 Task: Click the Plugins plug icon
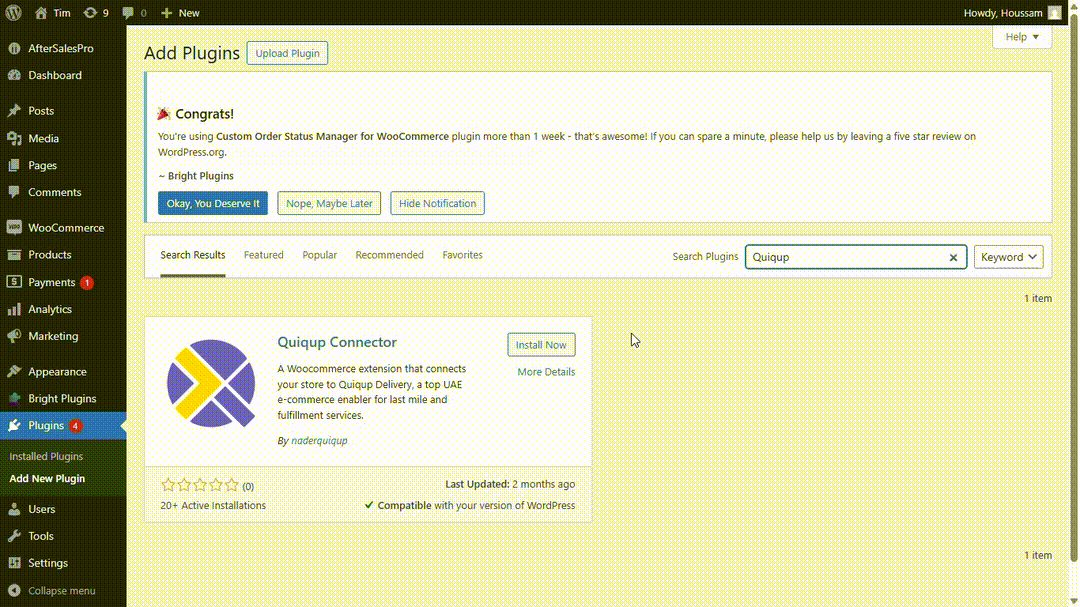tap(14, 425)
